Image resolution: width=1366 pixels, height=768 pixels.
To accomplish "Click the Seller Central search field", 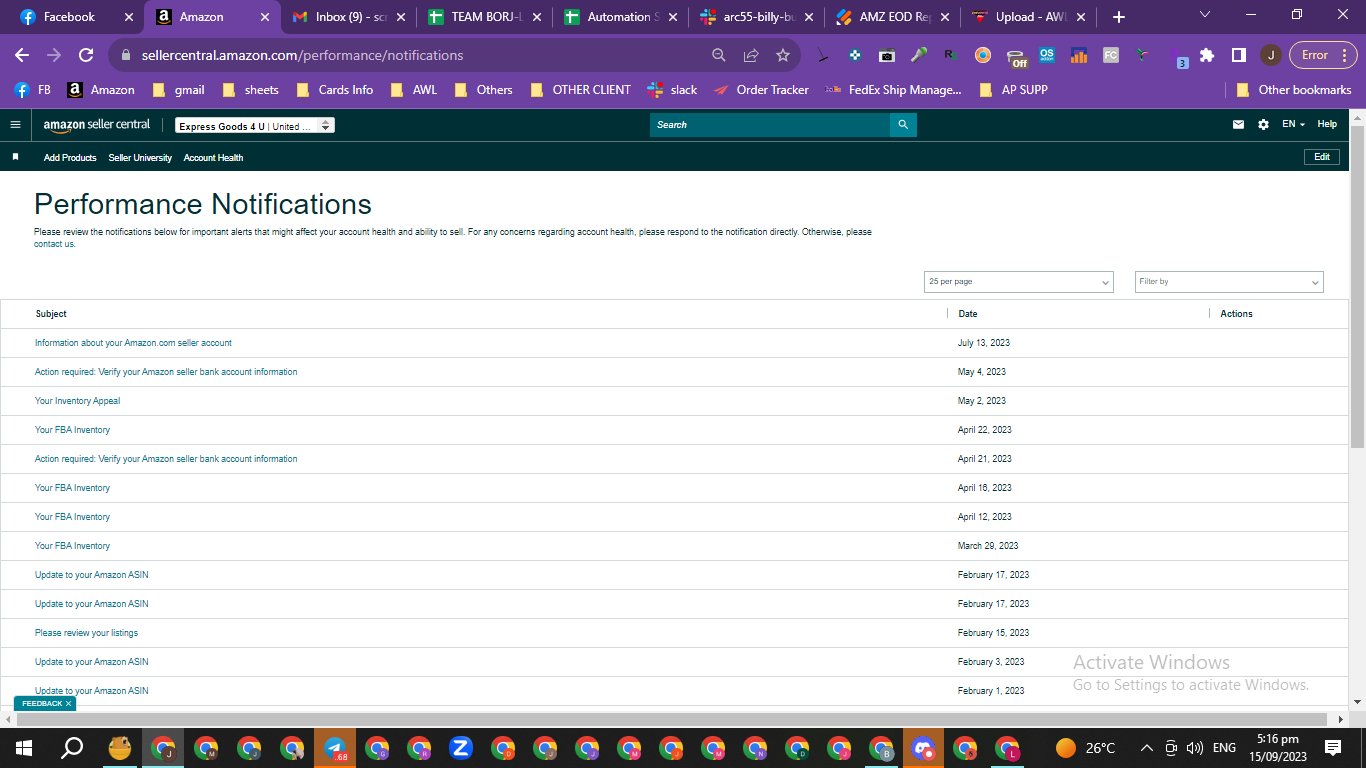I will click(x=769, y=125).
